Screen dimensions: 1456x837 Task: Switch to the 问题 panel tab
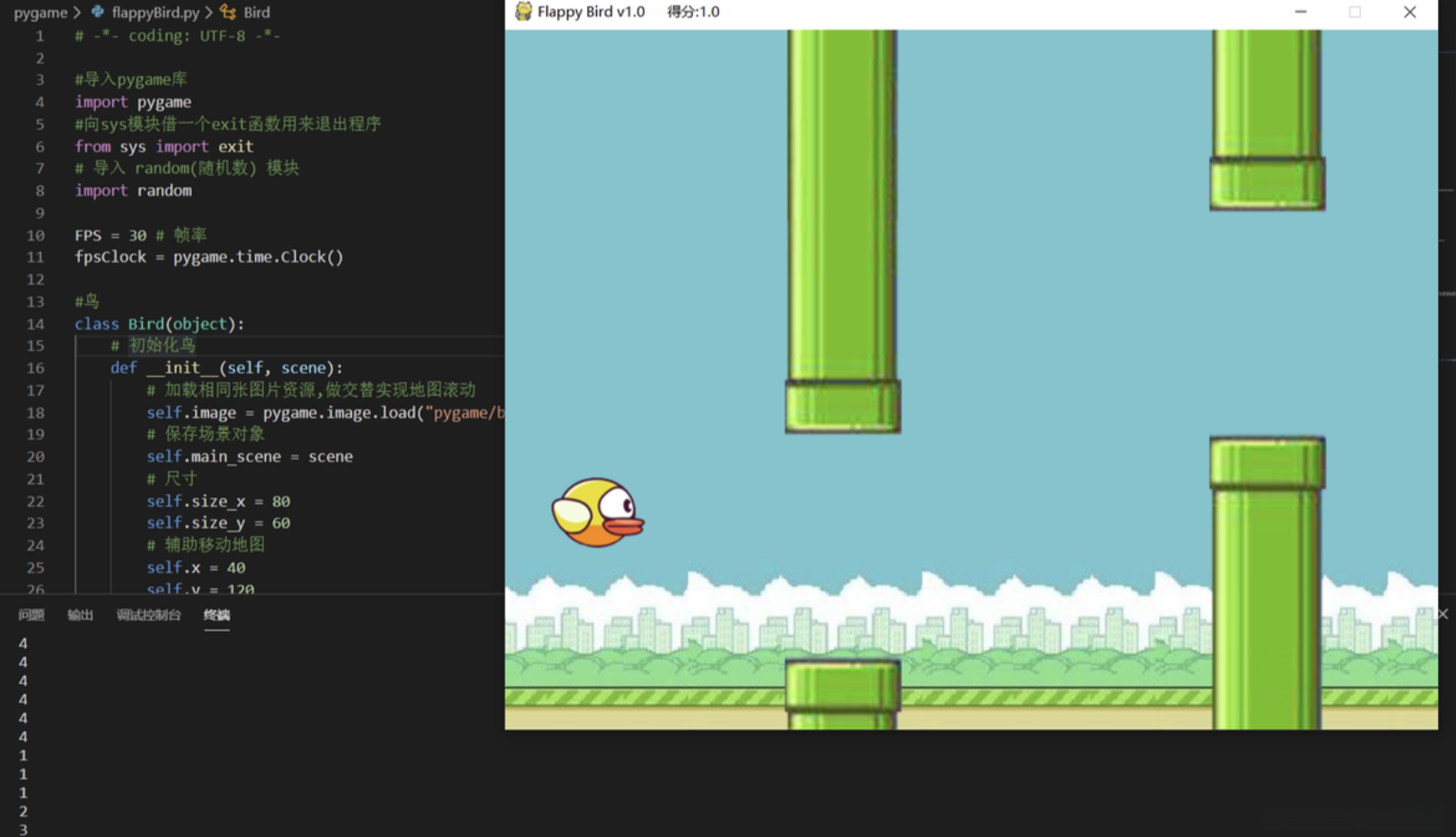click(x=32, y=615)
